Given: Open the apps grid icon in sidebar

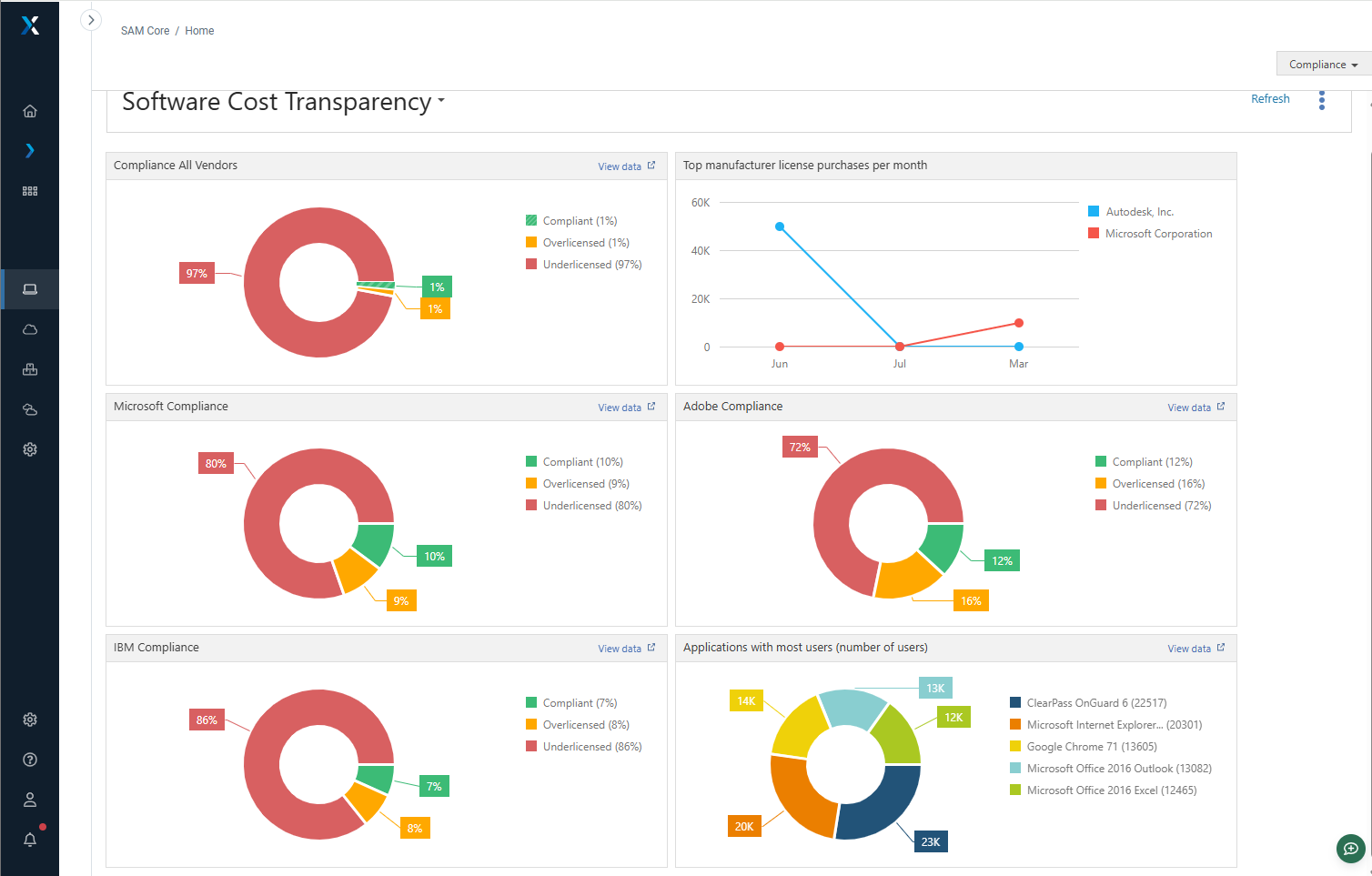Looking at the screenshot, I should pyautogui.click(x=30, y=191).
